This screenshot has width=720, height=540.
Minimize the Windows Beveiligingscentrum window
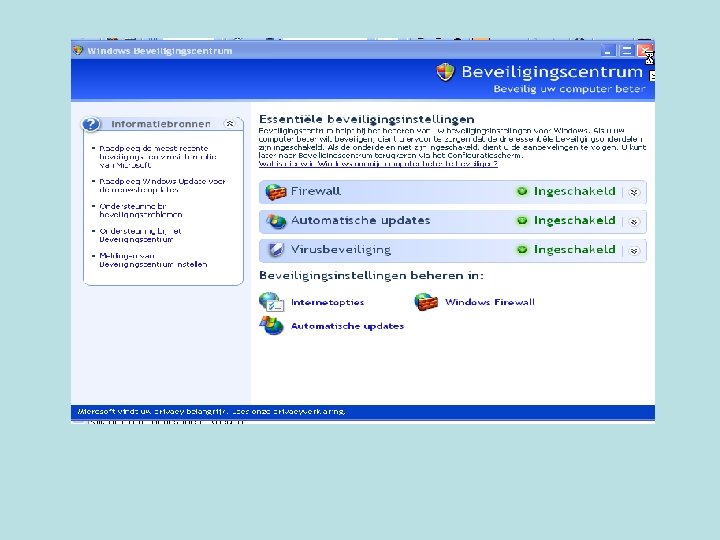608,51
